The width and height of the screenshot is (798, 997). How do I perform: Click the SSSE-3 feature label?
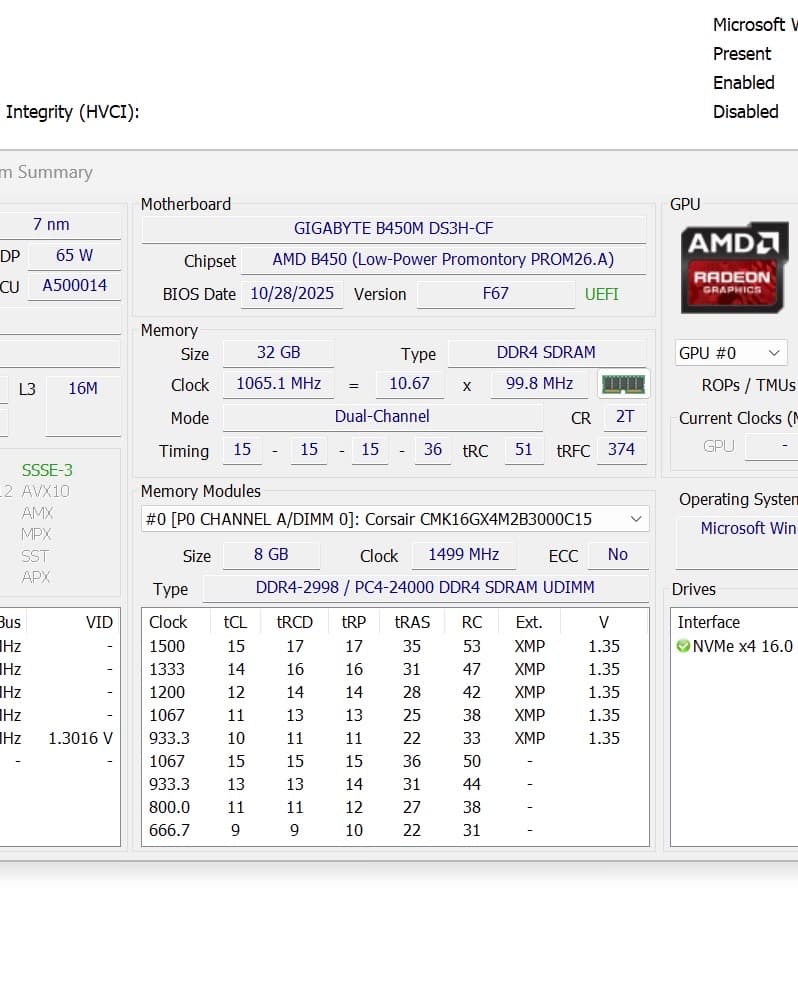(x=47, y=471)
